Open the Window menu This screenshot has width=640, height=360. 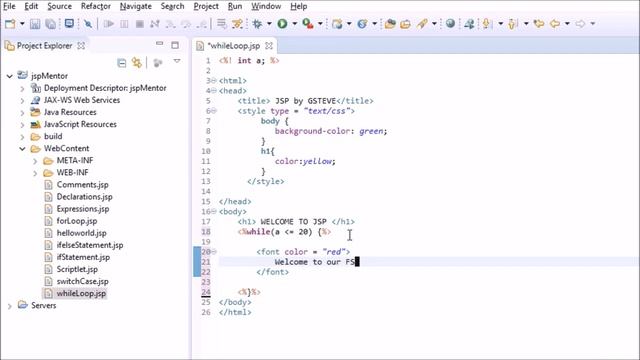[x=266, y=6]
